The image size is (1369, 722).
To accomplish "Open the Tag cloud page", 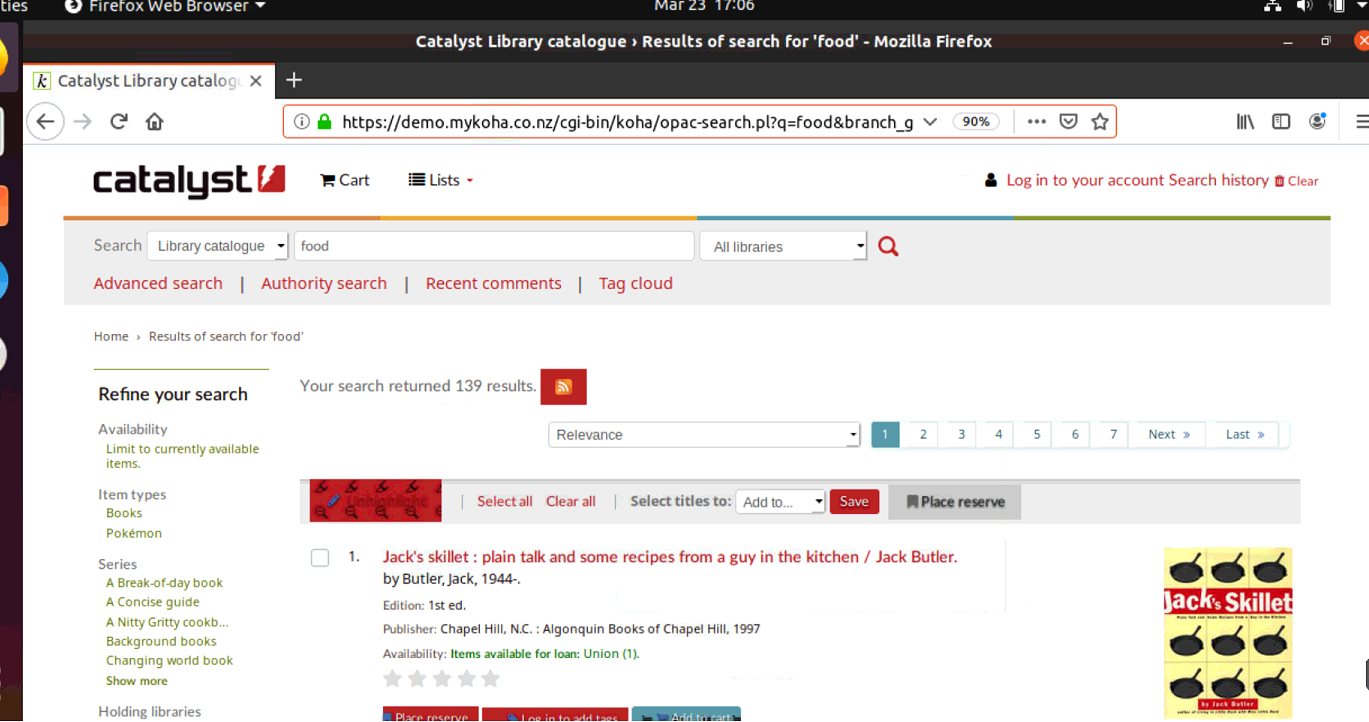I will (x=635, y=283).
